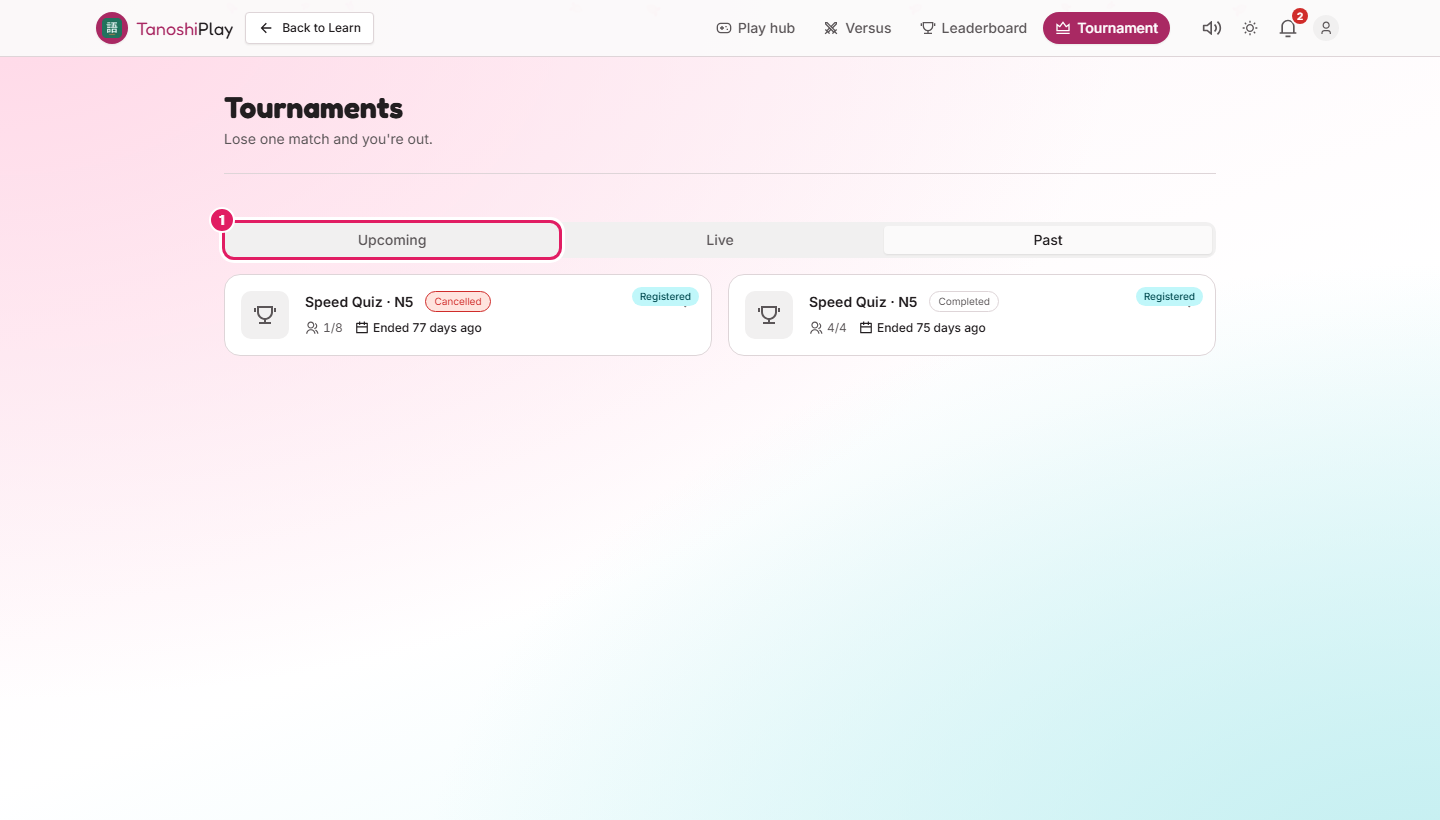
Task: Switch to the Live tab
Action: pos(720,240)
